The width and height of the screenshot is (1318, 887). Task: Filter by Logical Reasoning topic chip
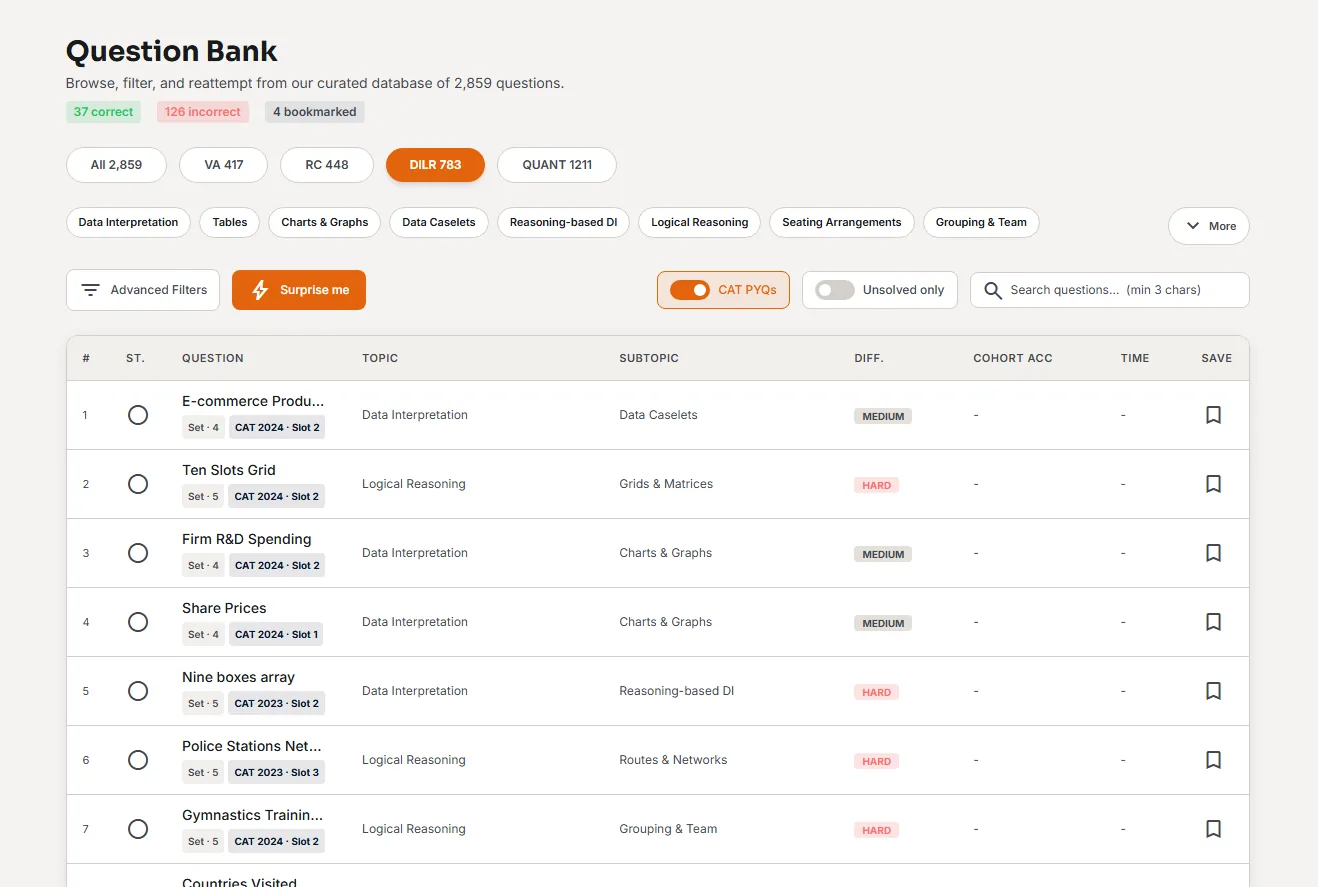(699, 222)
